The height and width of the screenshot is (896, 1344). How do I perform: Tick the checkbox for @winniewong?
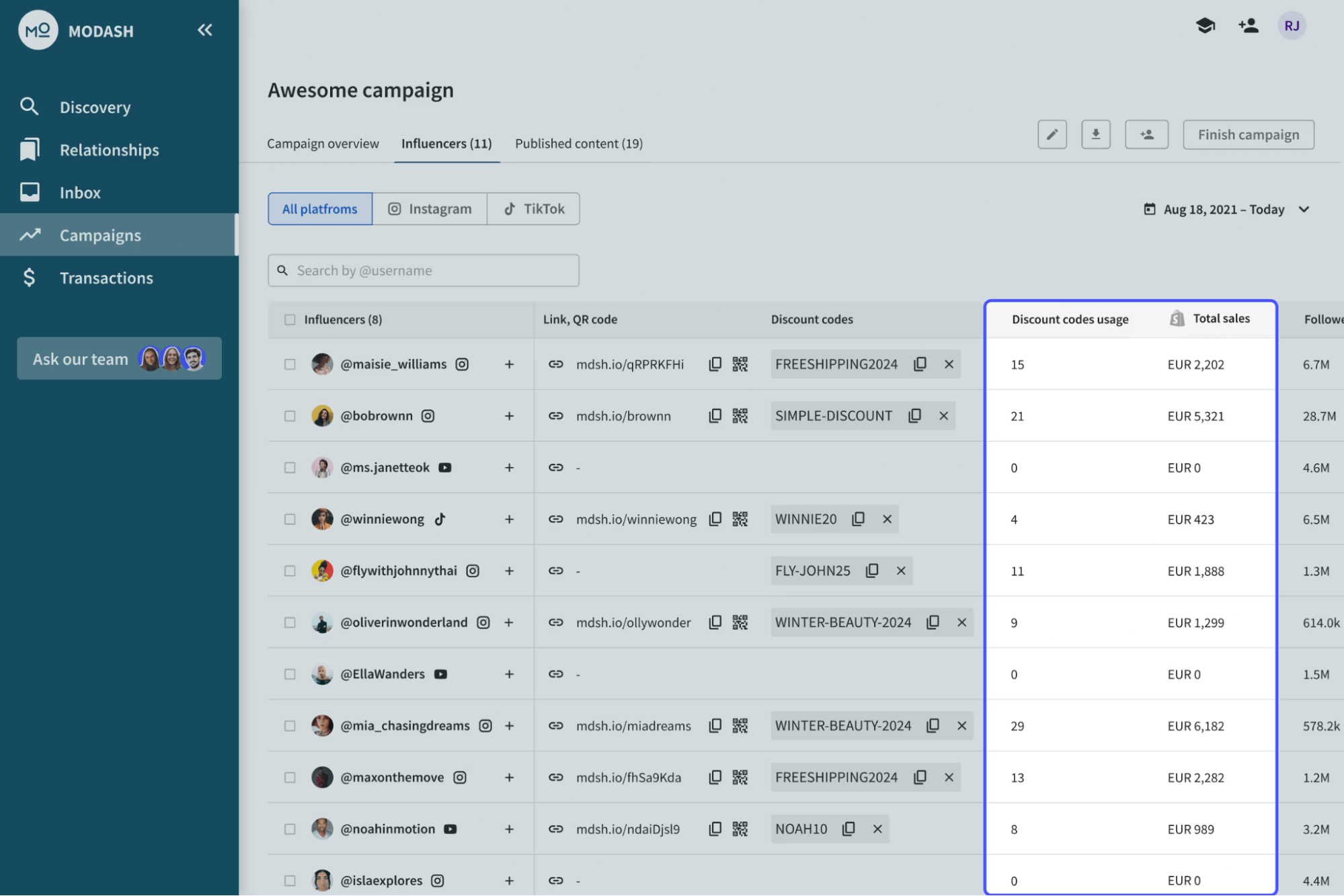(x=290, y=519)
